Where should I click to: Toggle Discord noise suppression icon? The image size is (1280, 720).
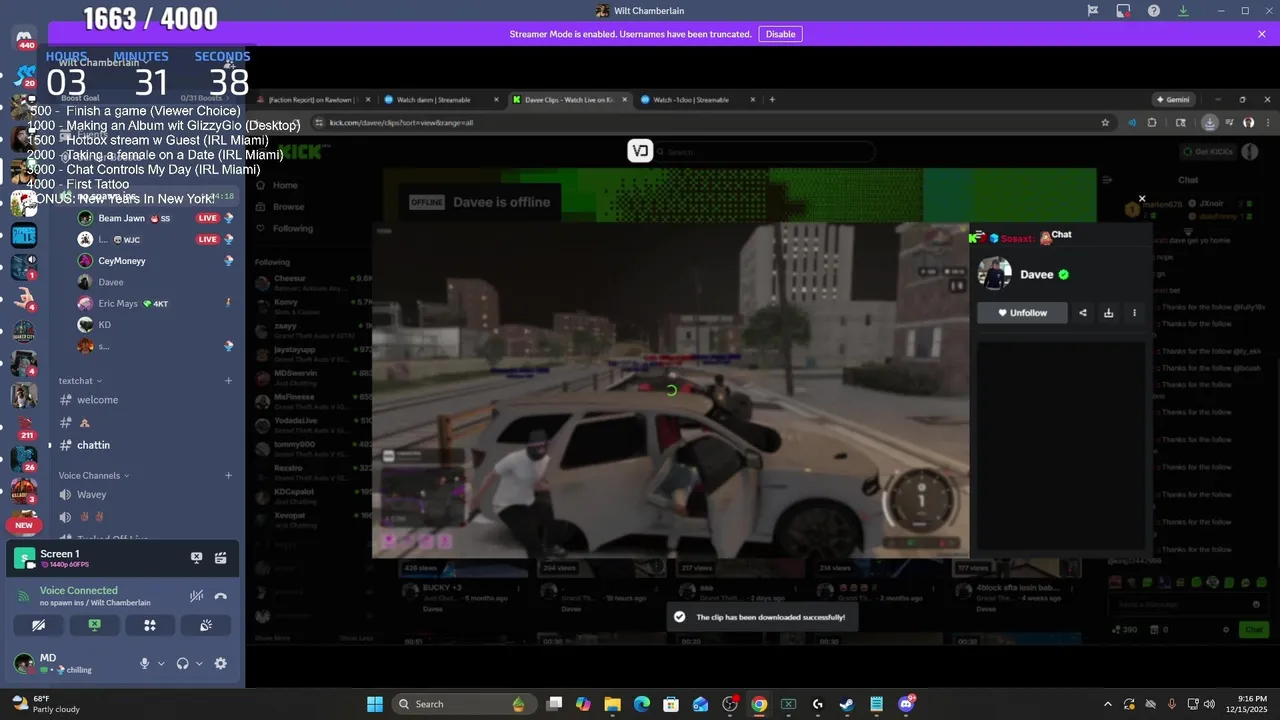[x=197, y=596]
